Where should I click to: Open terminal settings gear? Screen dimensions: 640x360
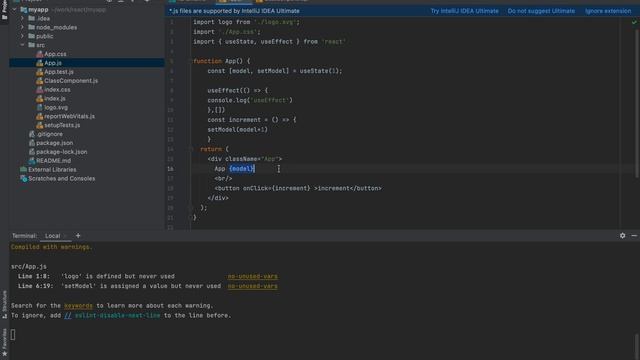pos(622,236)
